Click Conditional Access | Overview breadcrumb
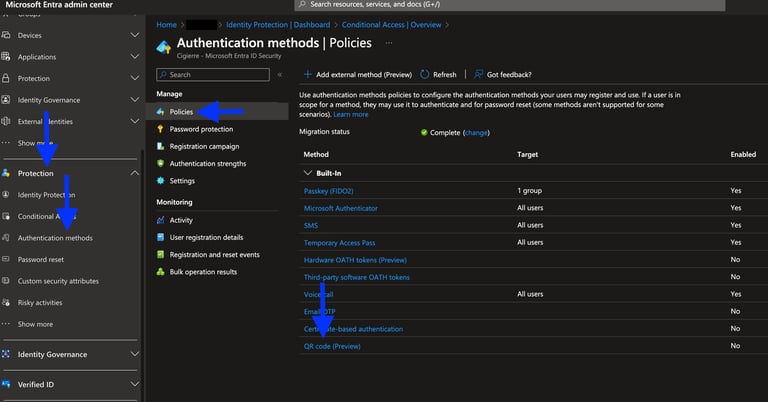 (391, 24)
